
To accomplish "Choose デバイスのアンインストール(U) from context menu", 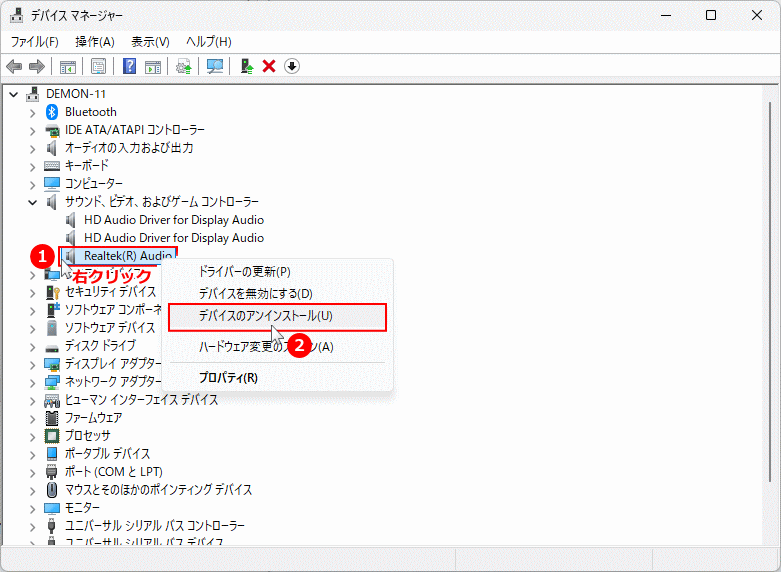I will pyautogui.click(x=277, y=317).
